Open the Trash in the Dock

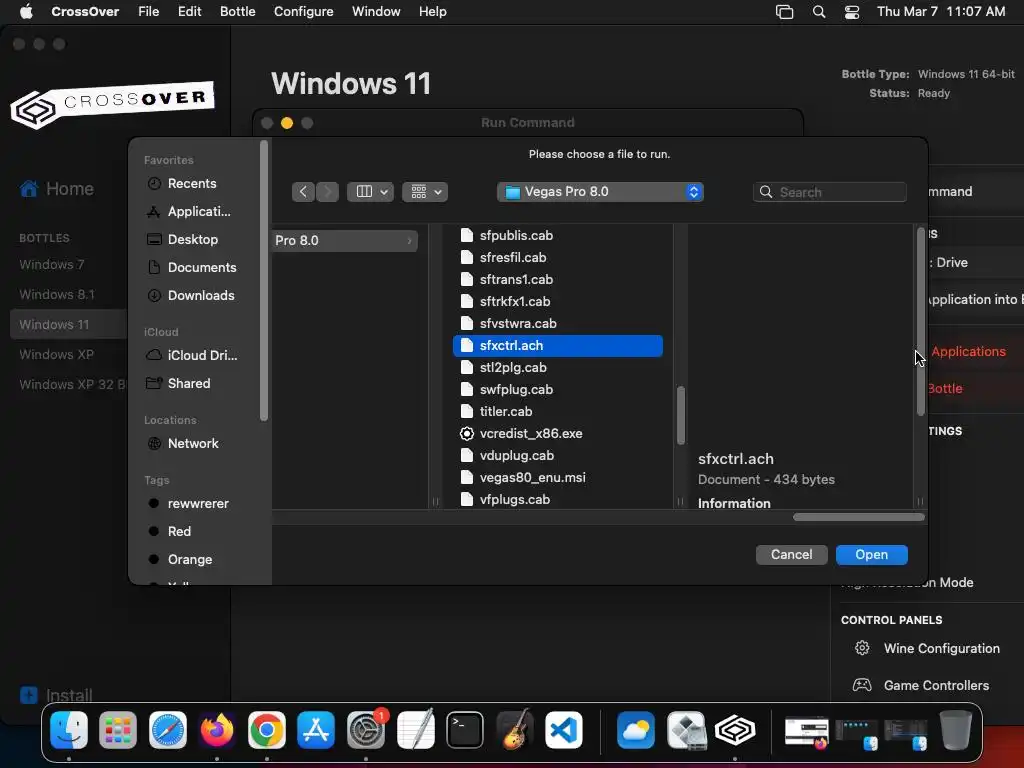pos(955,729)
